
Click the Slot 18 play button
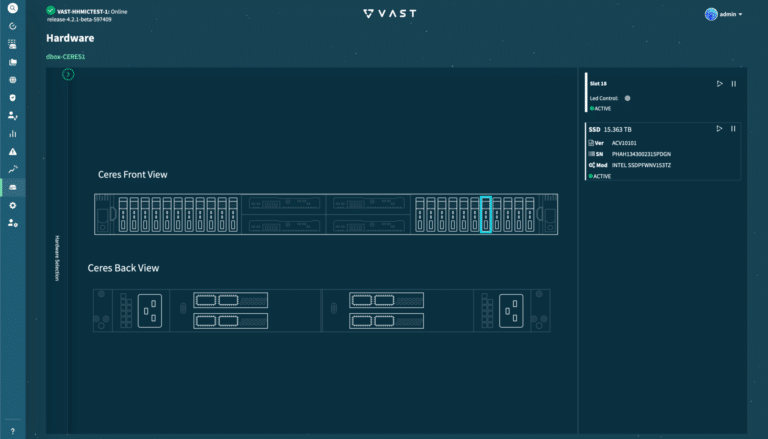point(720,84)
